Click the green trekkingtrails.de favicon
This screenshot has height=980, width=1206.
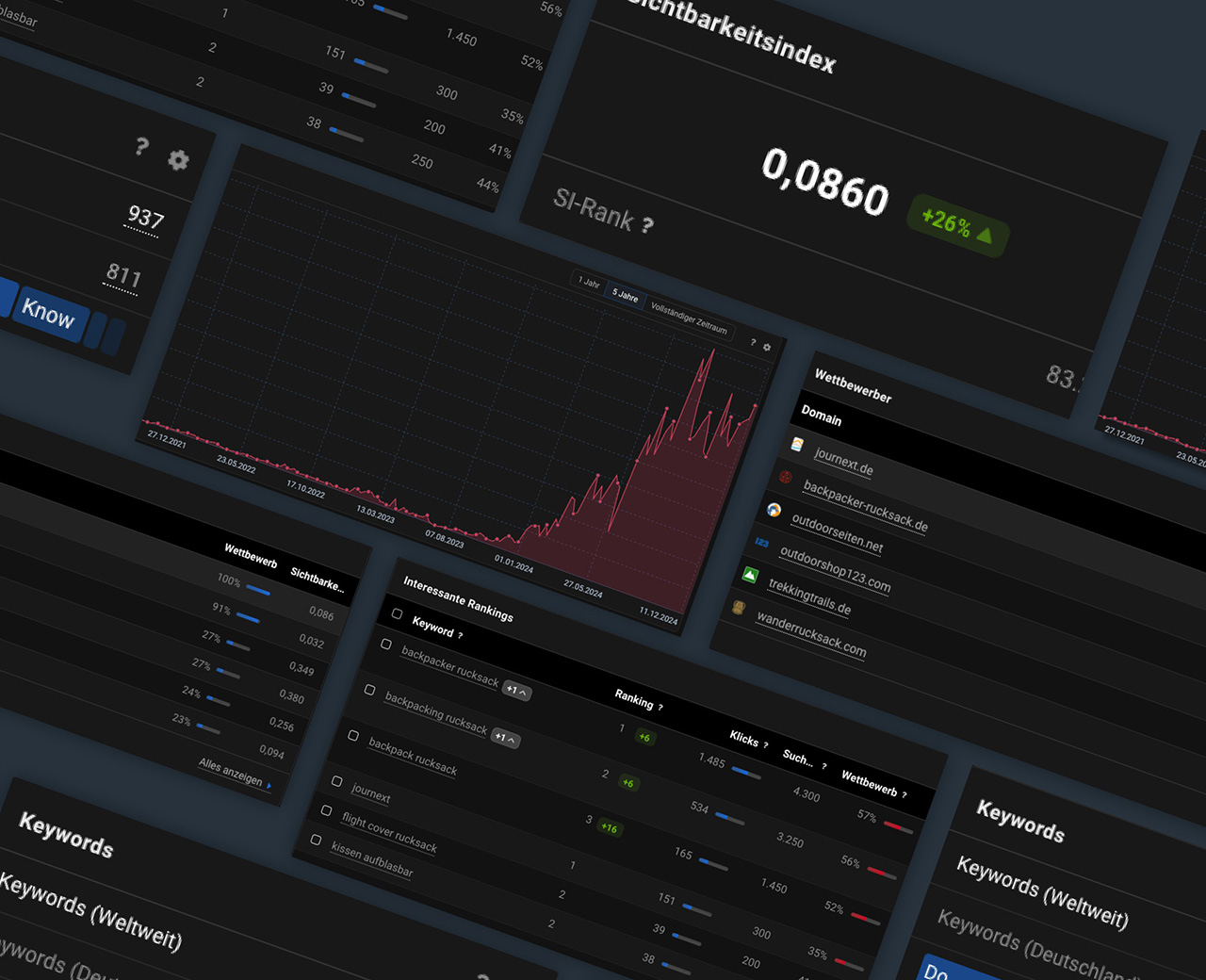coord(750,575)
